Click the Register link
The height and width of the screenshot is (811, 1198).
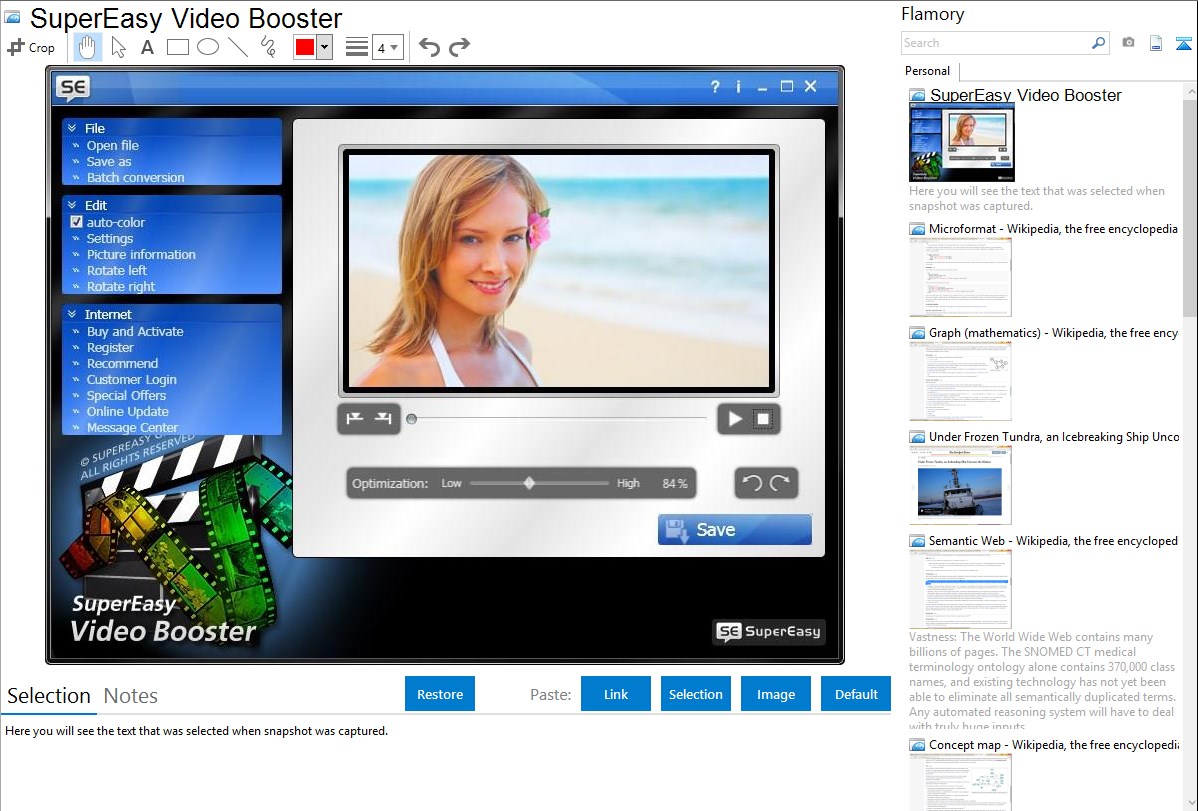[x=110, y=348]
